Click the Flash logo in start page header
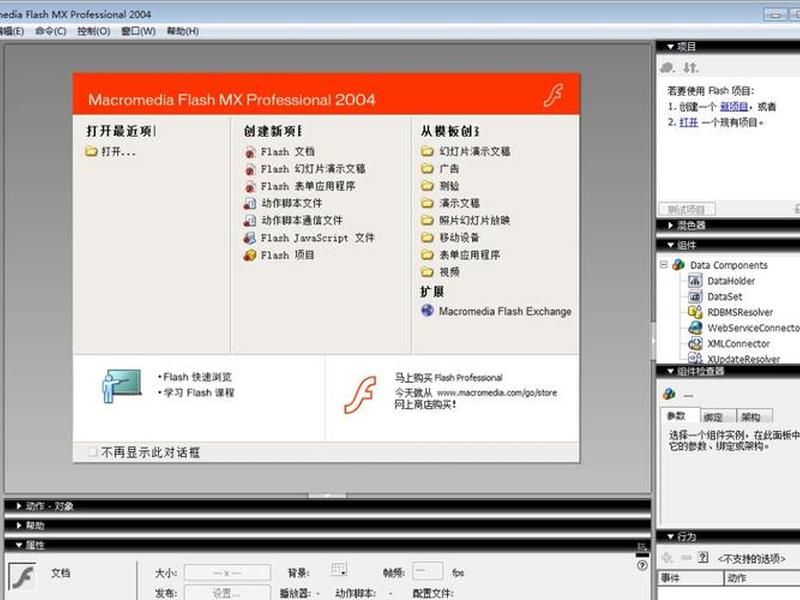 click(553, 95)
